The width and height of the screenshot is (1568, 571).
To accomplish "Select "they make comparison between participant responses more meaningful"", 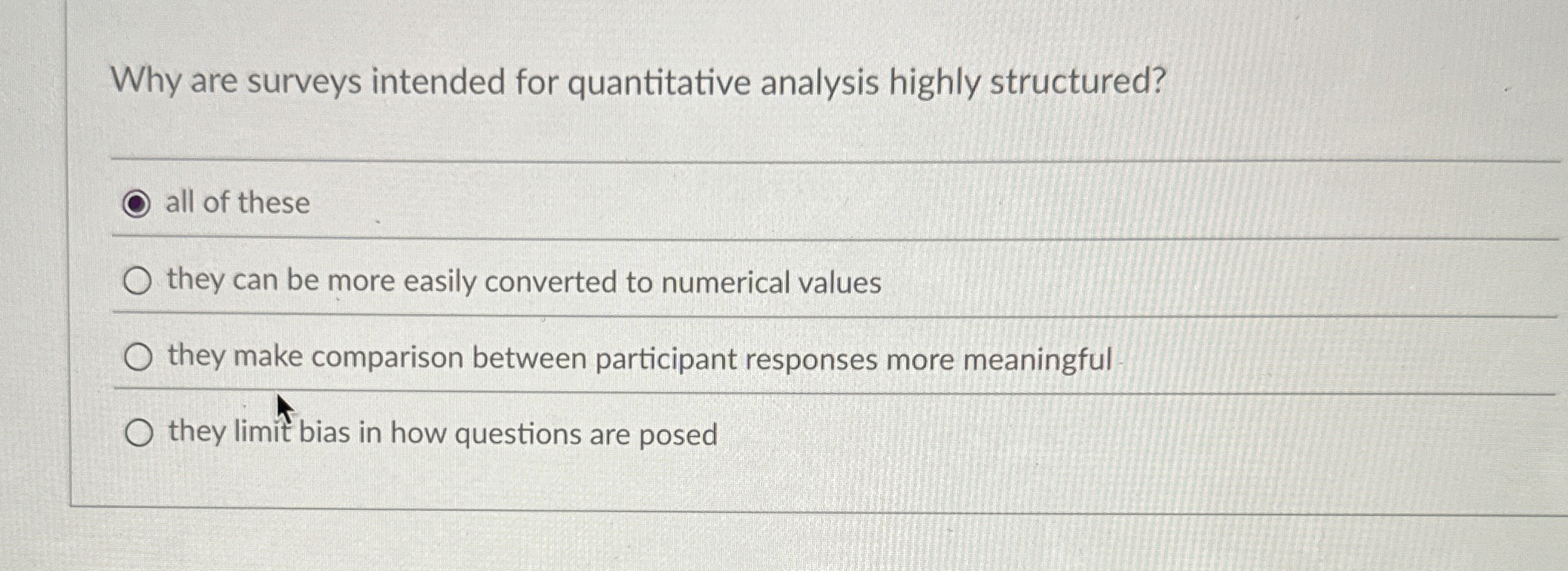I will coord(138,357).
